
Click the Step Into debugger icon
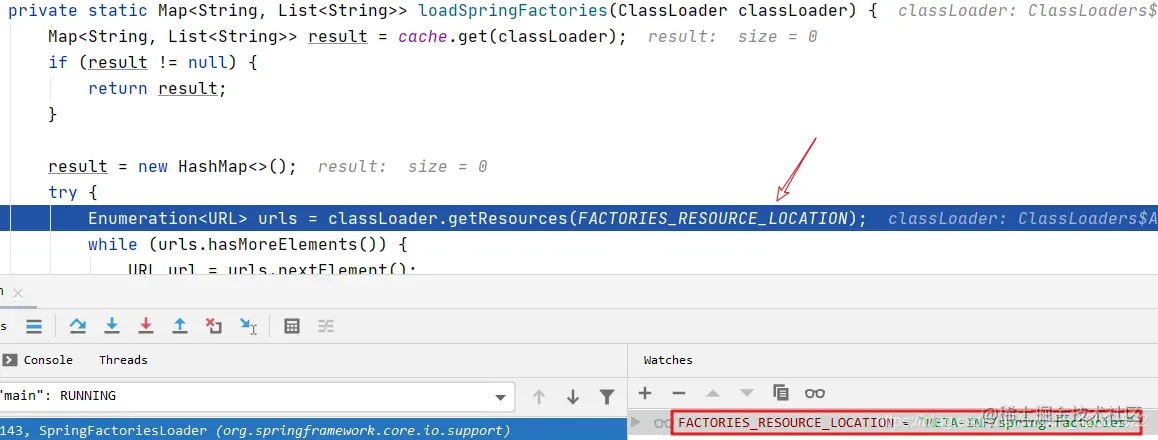click(112, 326)
